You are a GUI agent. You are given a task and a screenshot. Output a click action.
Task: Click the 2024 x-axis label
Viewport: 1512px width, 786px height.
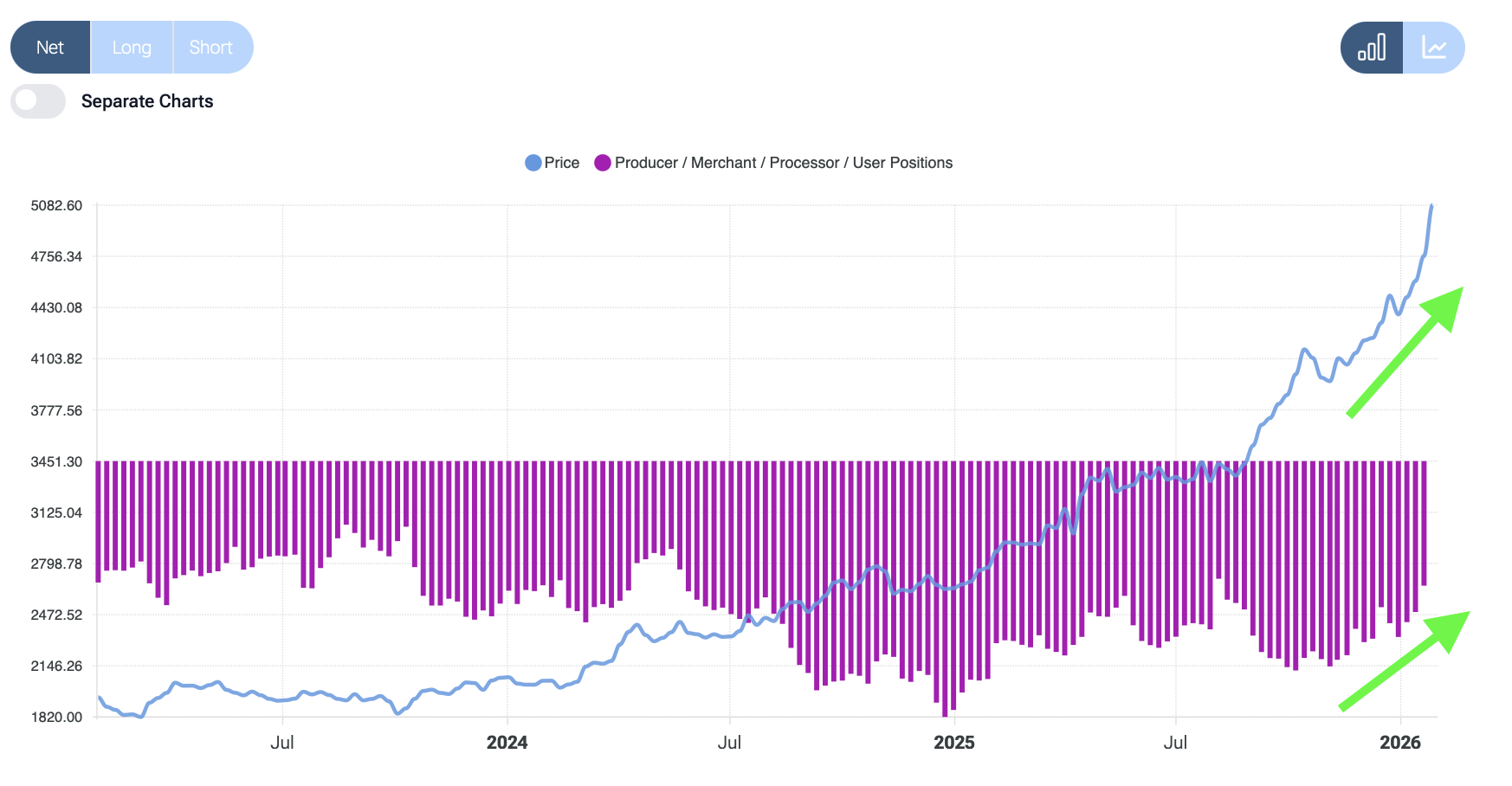point(507,743)
